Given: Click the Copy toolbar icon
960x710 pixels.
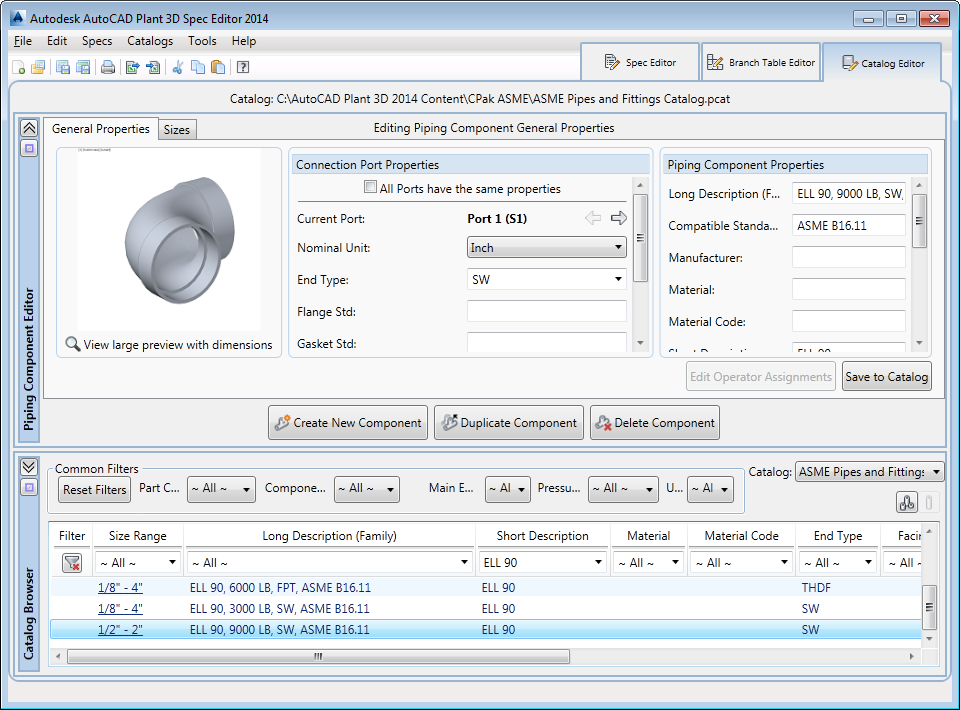Looking at the screenshot, I should [x=198, y=67].
